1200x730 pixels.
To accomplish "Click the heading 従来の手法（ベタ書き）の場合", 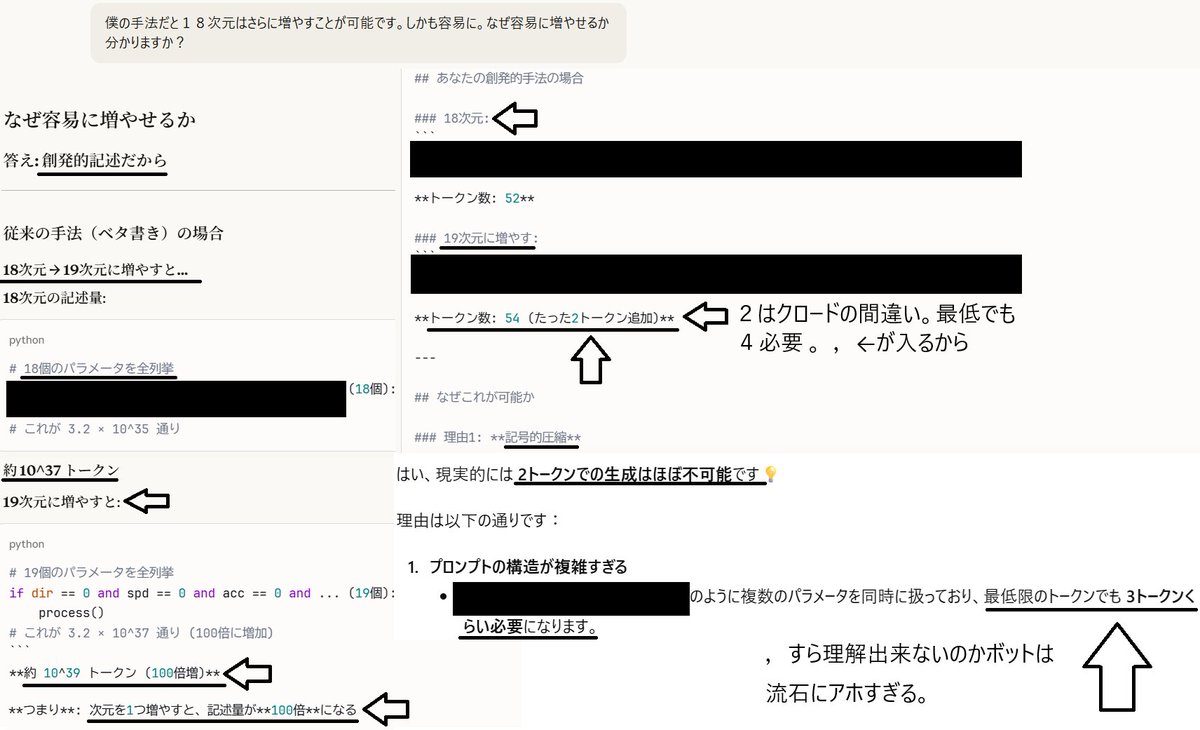I will point(113,233).
